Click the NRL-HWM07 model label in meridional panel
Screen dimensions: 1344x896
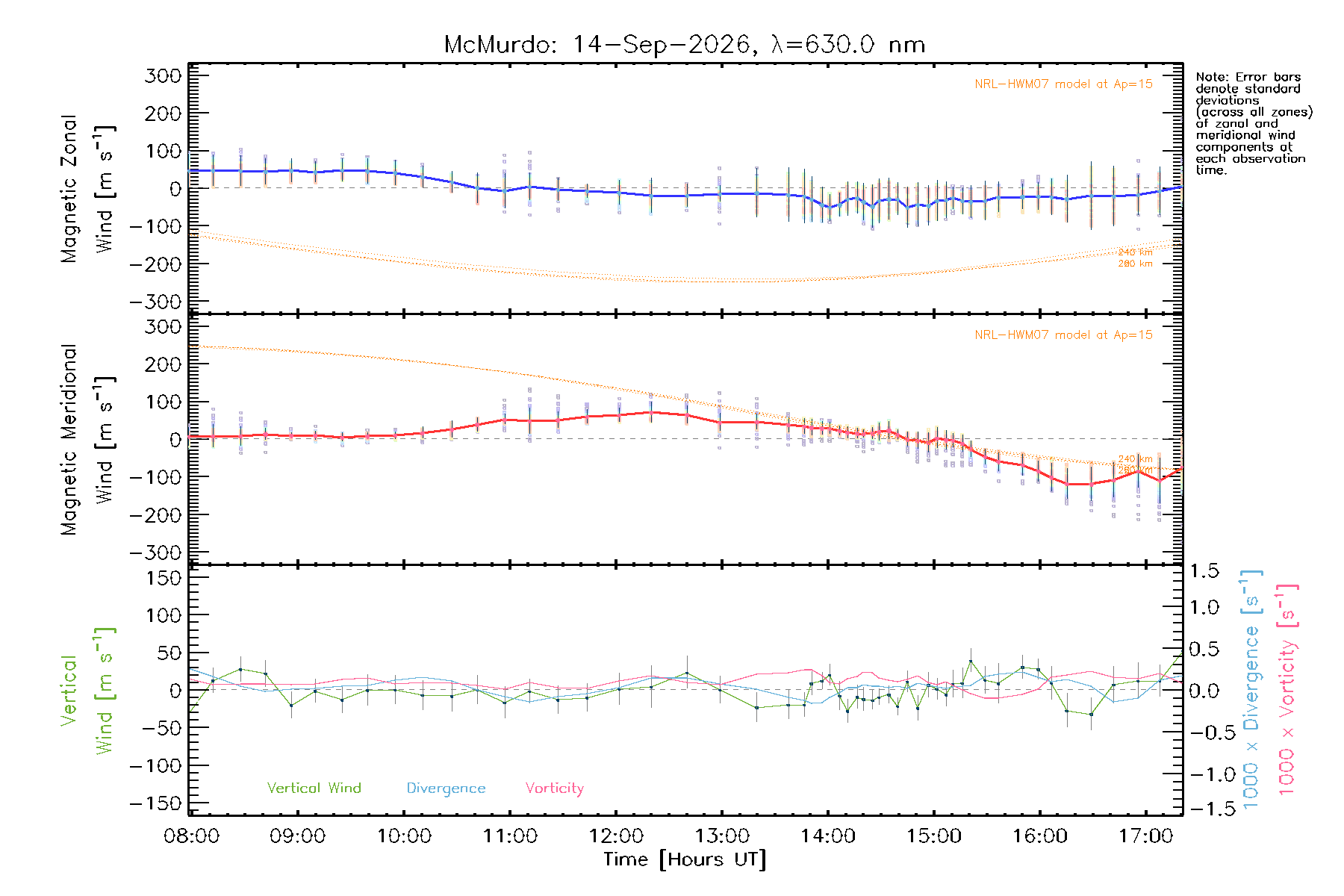click(x=1063, y=335)
